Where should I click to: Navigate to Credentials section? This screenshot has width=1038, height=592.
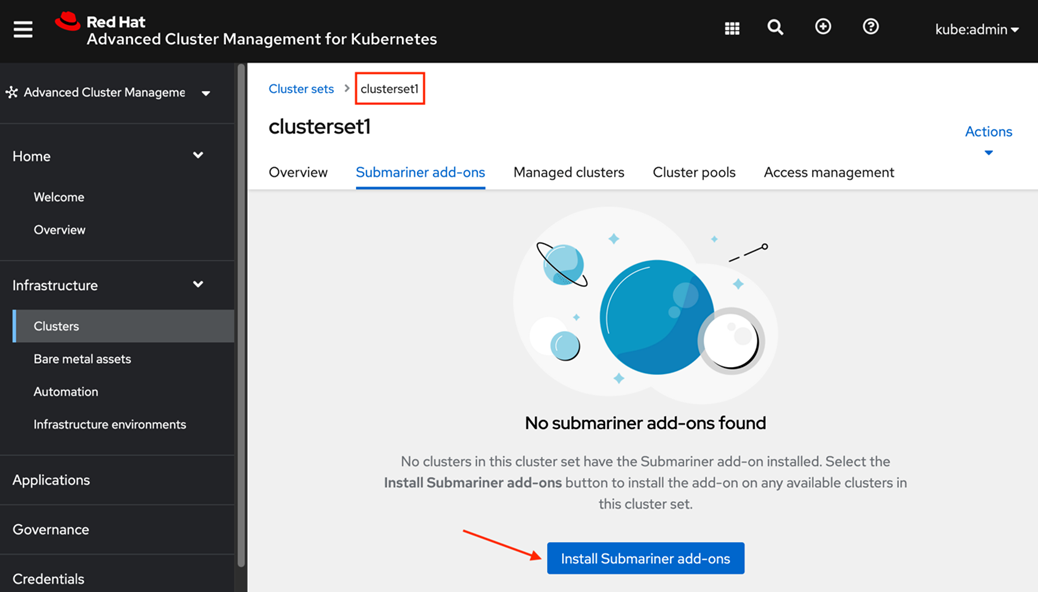[x=48, y=579]
